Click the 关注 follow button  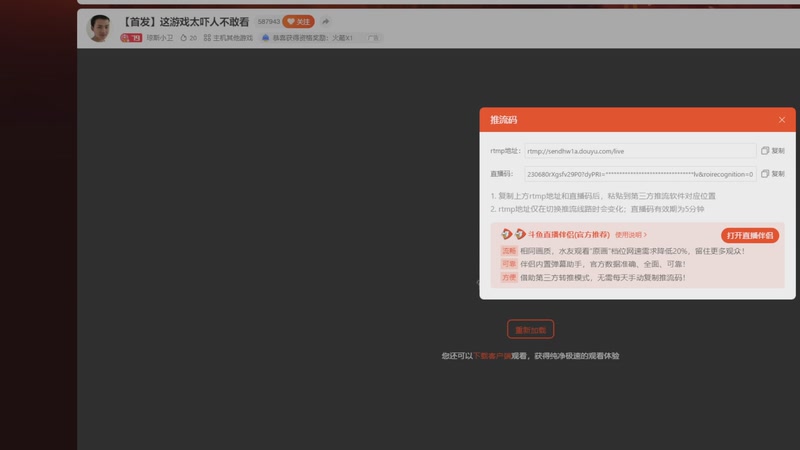tap(298, 21)
